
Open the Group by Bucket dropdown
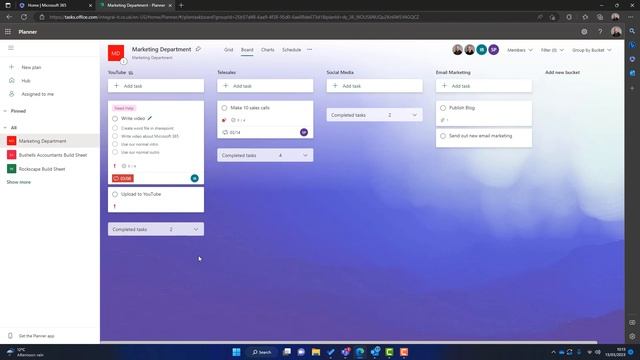pyautogui.click(x=591, y=50)
